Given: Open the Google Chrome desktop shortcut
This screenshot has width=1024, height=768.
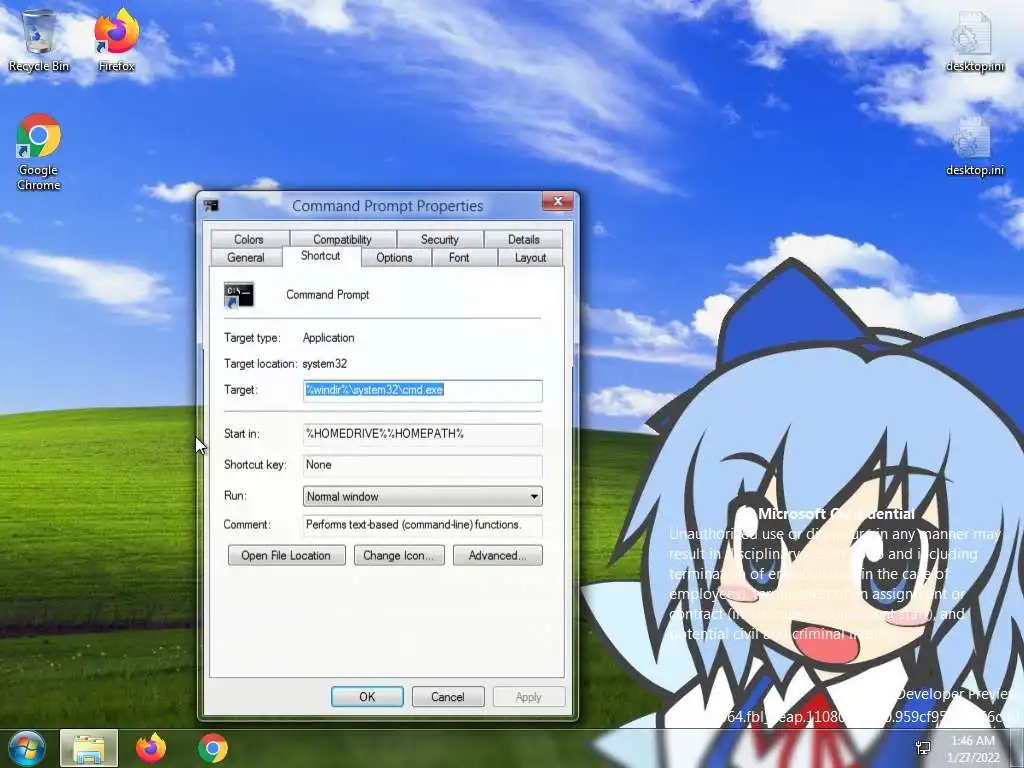Looking at the screenshot, I should (39, 152).
